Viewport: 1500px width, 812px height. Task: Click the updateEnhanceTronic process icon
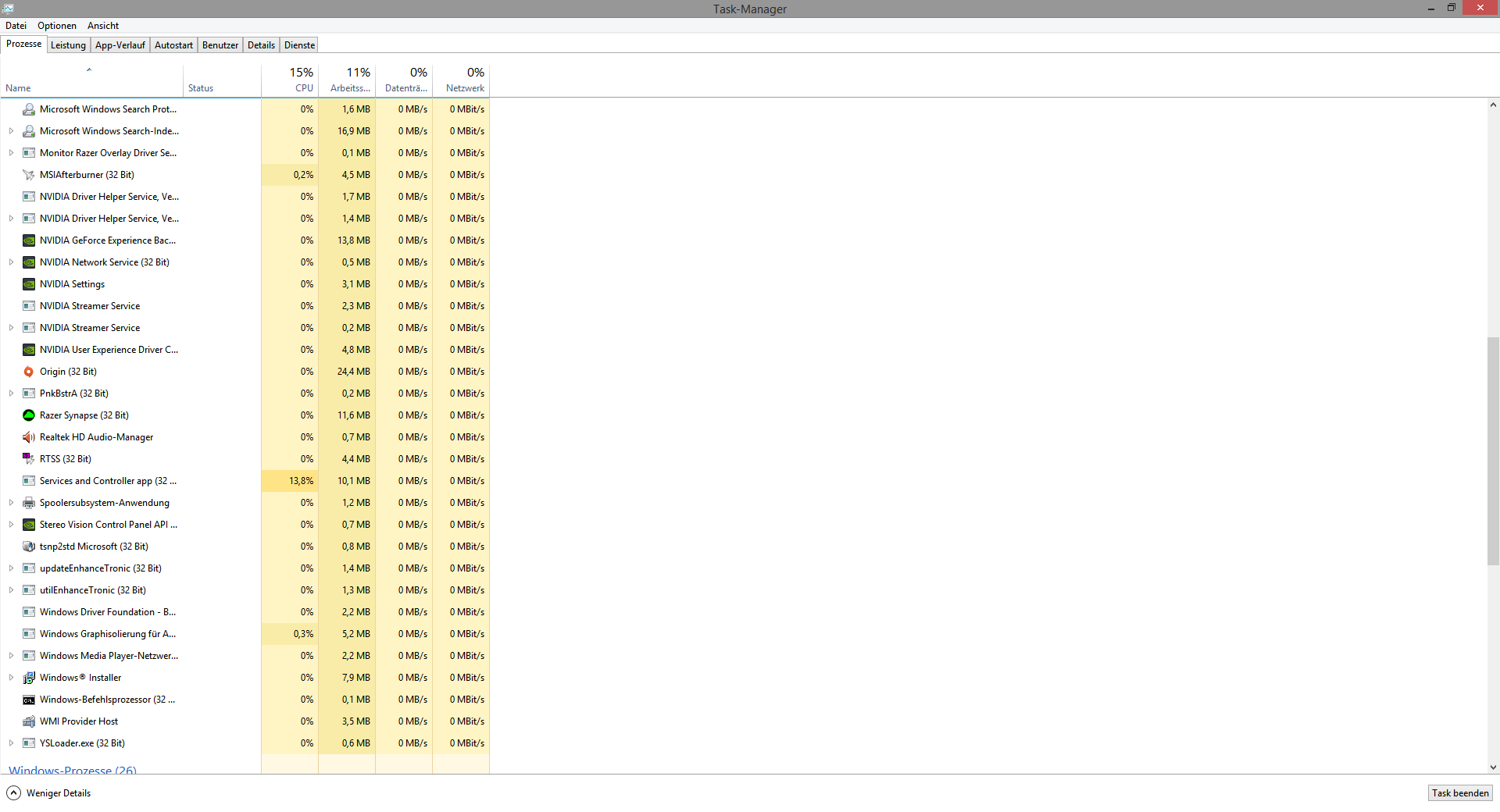point(29,568)
